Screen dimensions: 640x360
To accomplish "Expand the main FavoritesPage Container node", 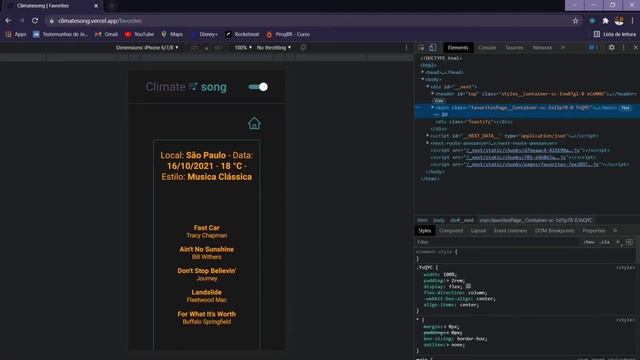I will click(433, 108).
